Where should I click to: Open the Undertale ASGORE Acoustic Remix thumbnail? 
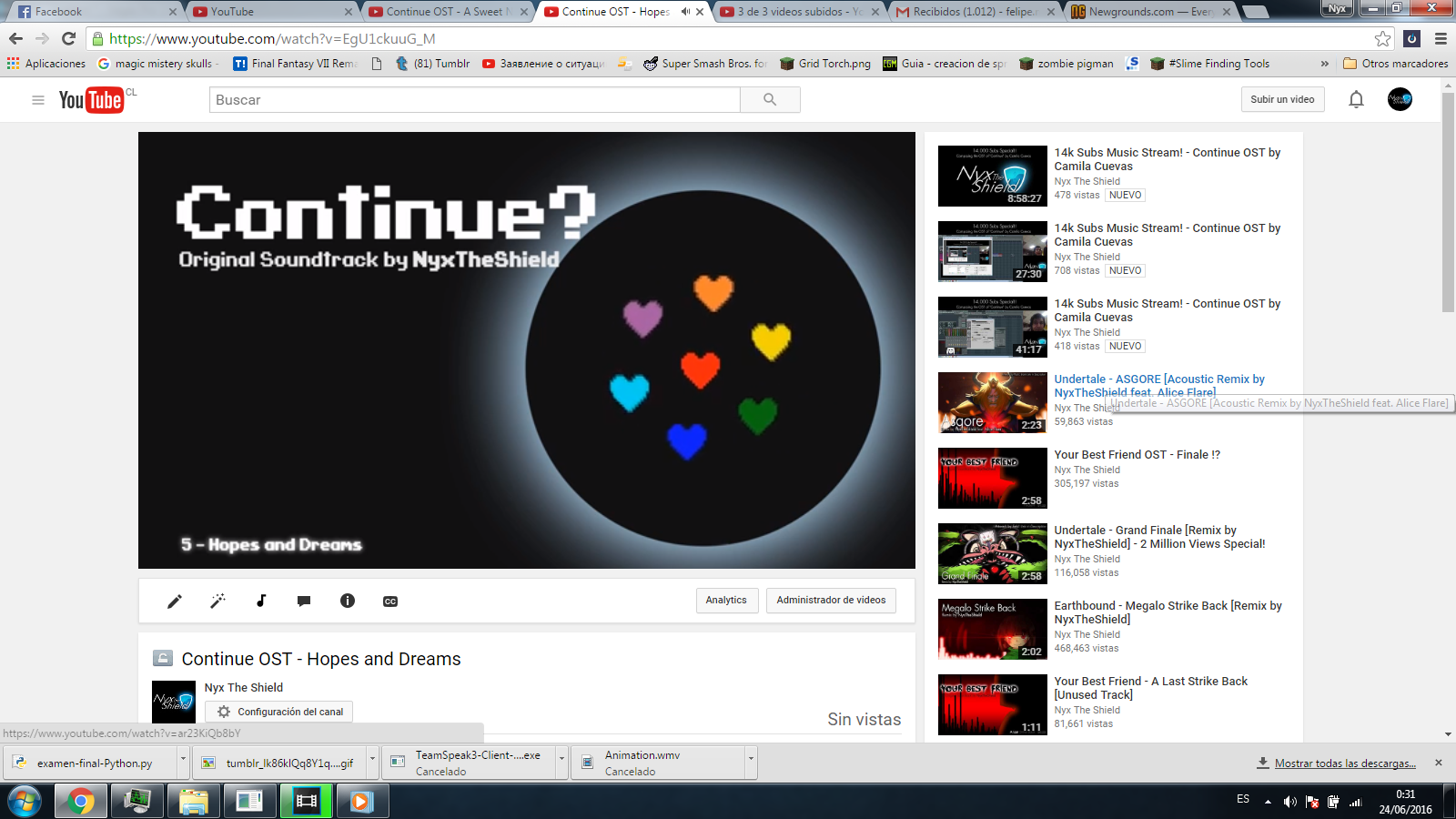point(993,402)
